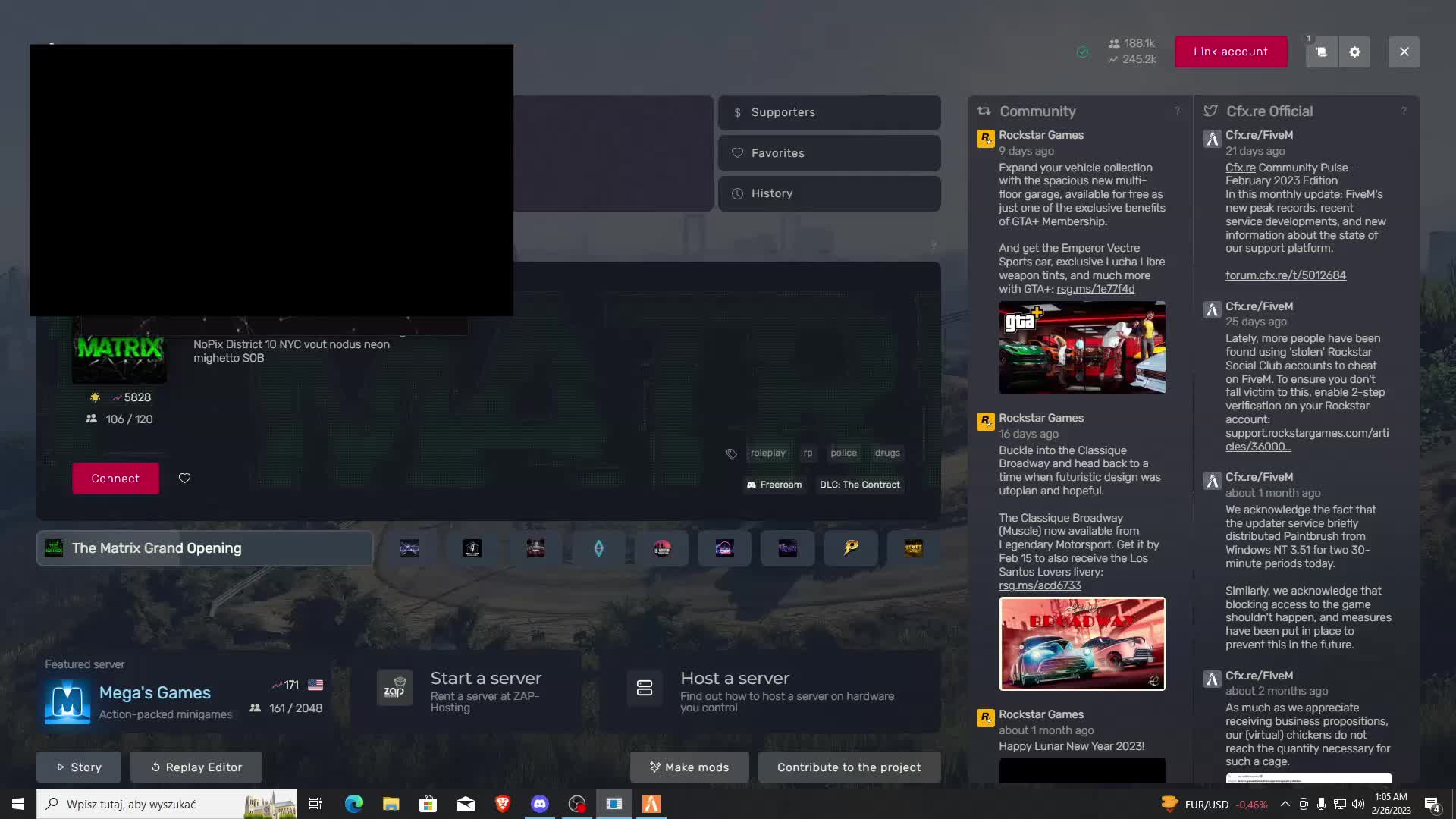Select the yellow lightning P server icon
The image size is (1456, 819).
click(851, 548)
